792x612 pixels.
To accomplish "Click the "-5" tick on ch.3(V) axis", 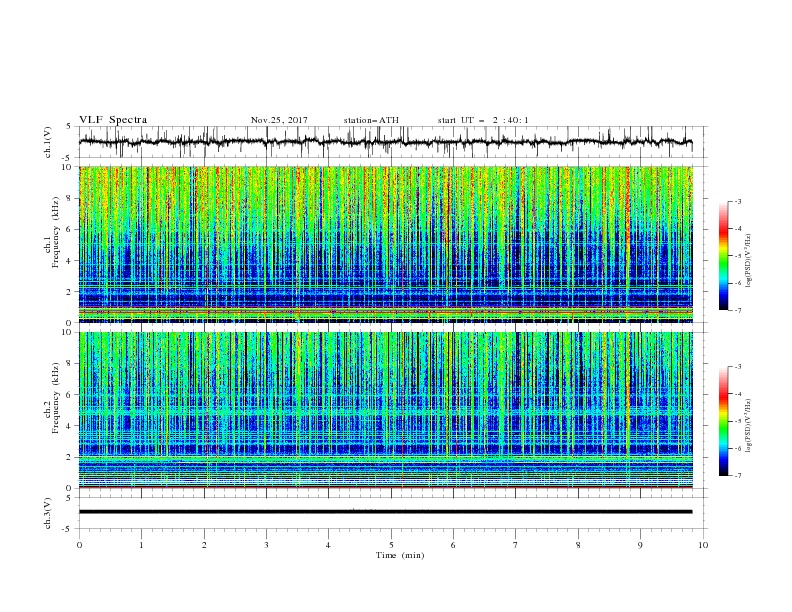I will (x=68, y=529).
